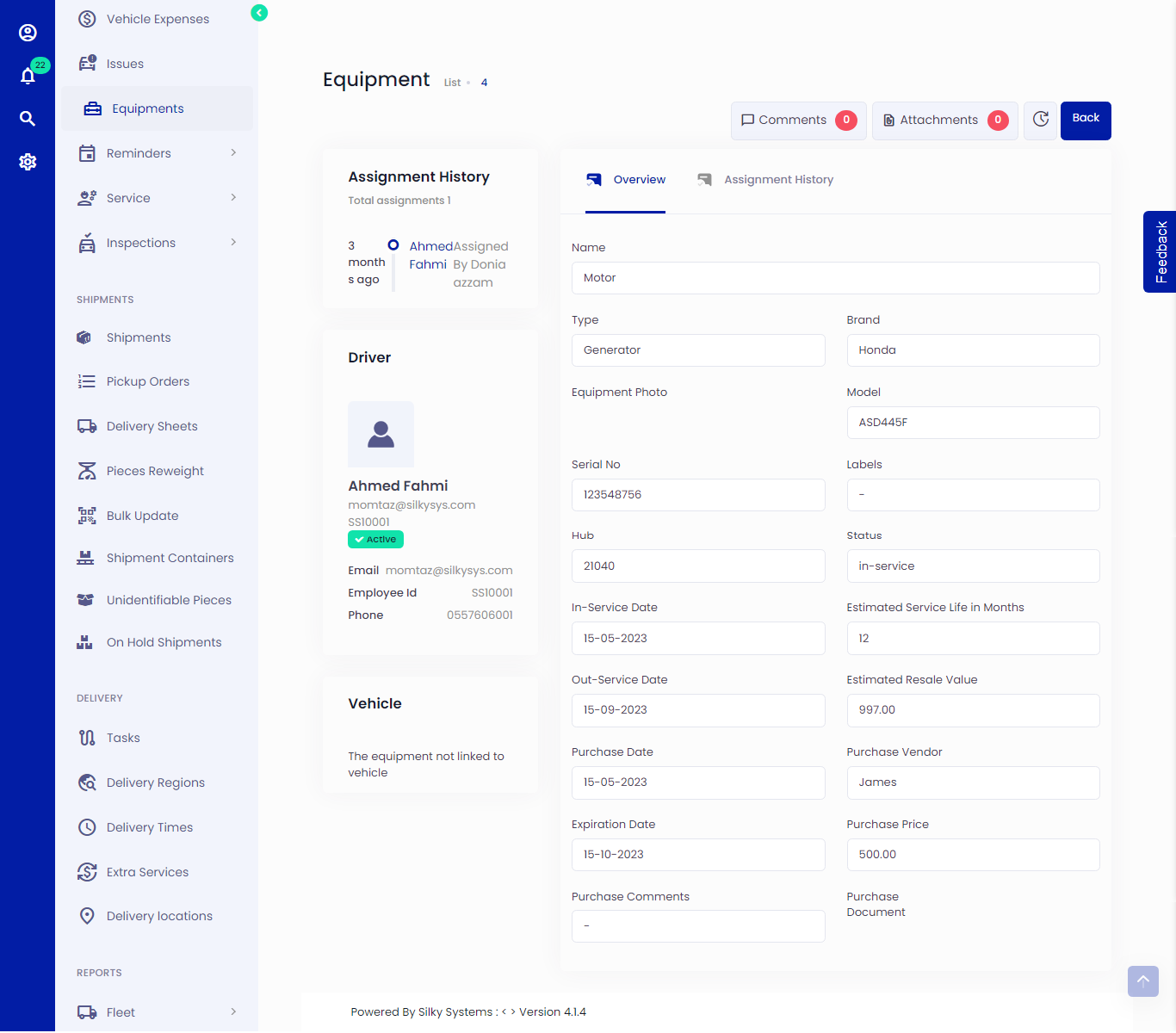
Task: Click the search magnifier icon
Action: coord(28,119)
